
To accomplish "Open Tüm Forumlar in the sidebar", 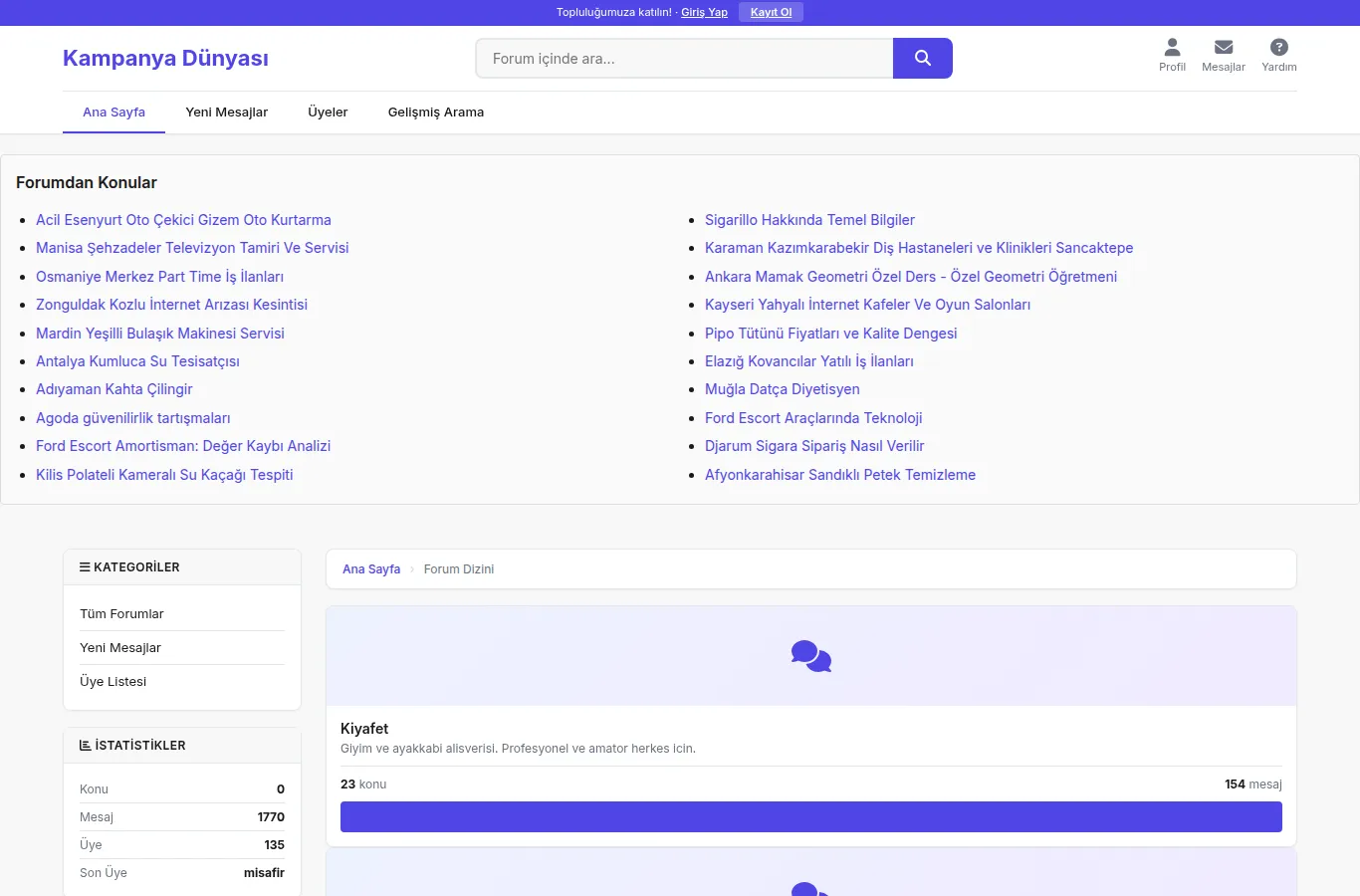I will tap(121, 614).
